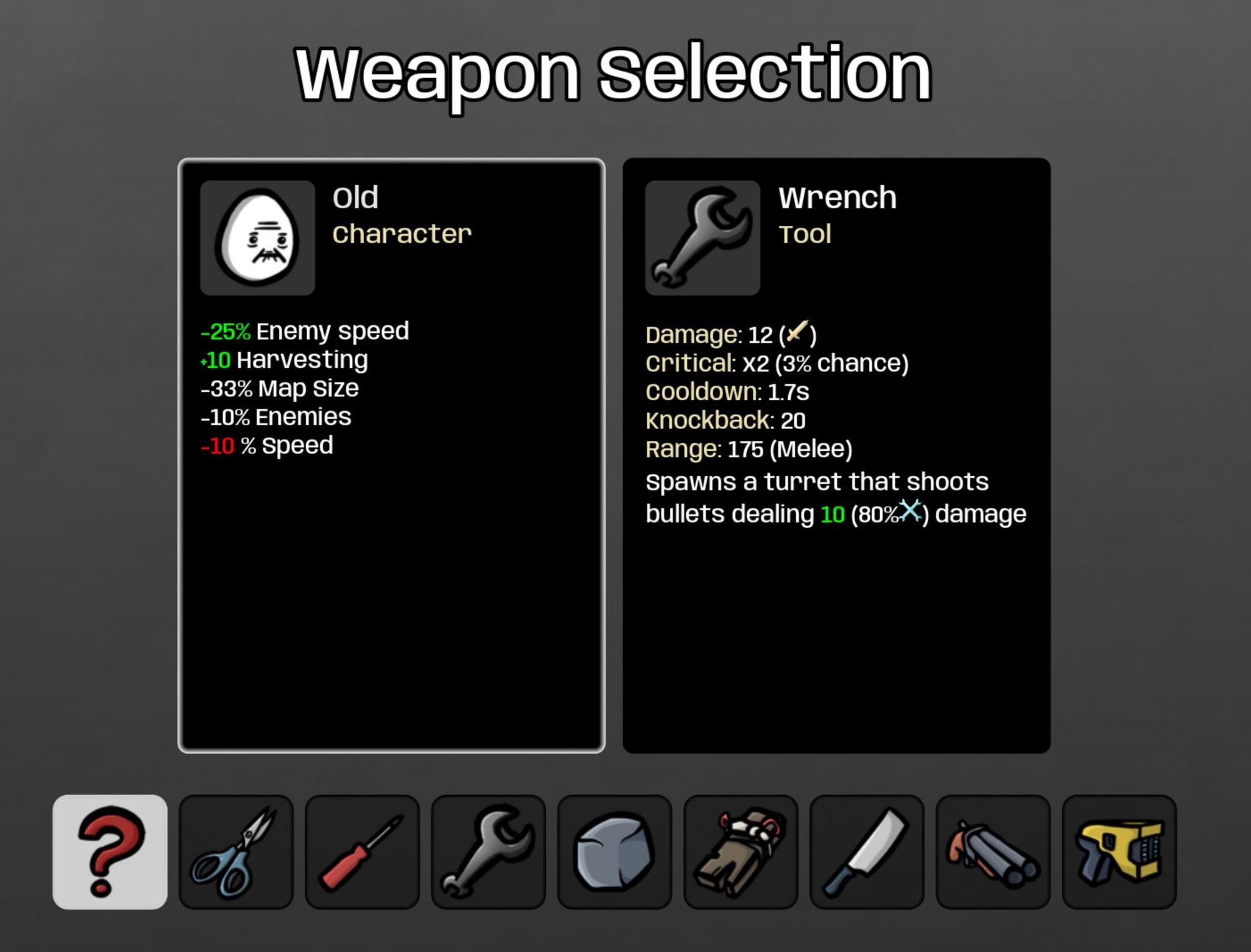Click the Wrench weapon title

838,198
